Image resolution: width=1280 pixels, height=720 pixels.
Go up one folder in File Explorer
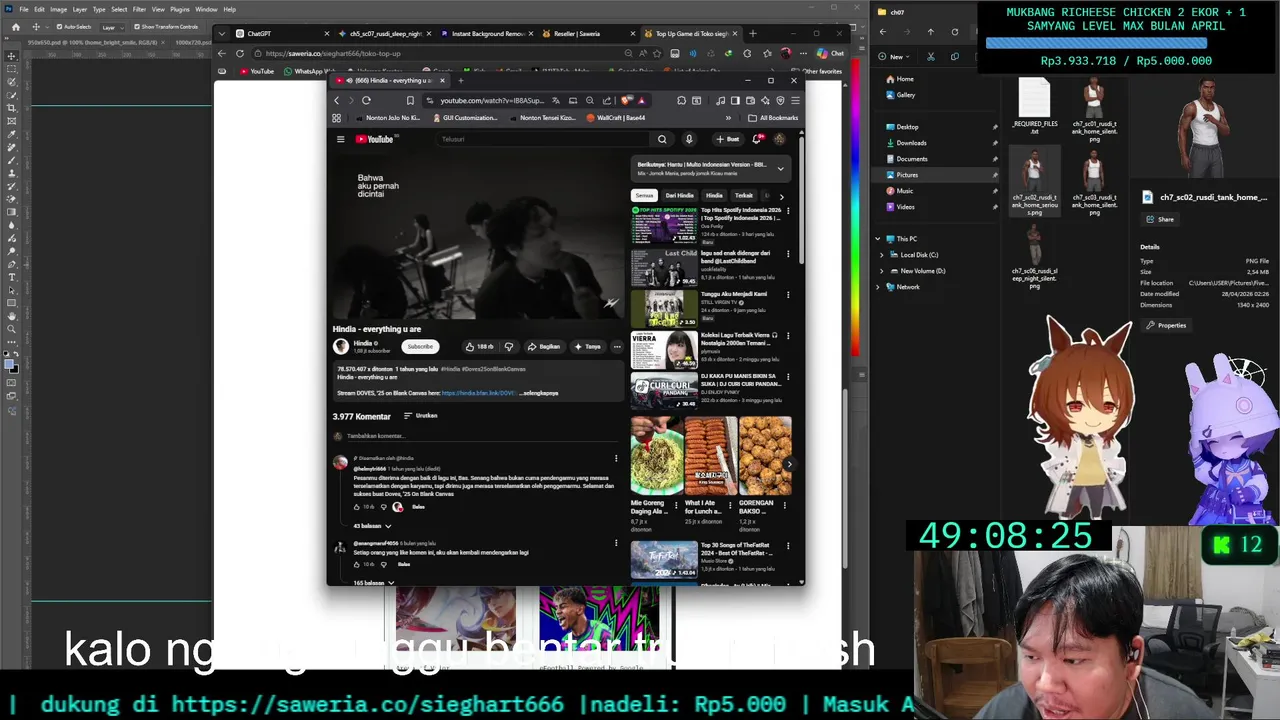tap(930, 32)
